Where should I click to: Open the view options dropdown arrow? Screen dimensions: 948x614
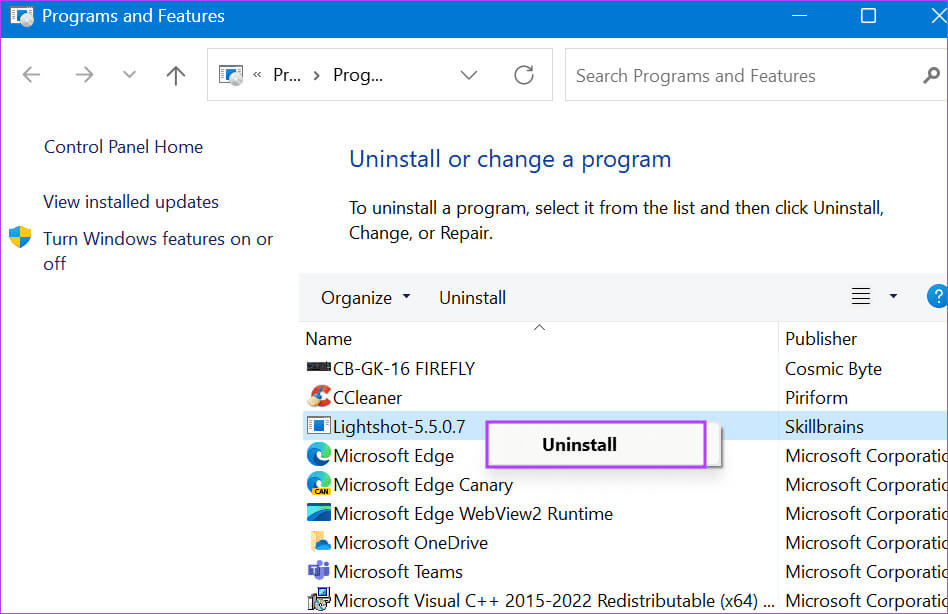(893, 296)
